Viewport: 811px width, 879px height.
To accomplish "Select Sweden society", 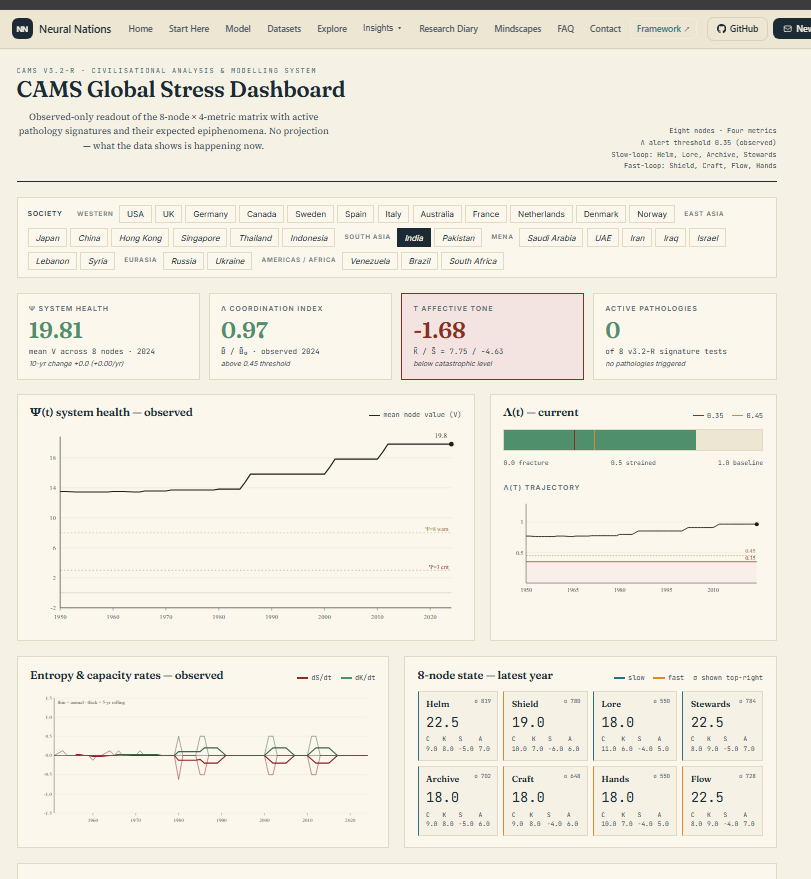I will pos(311,214).
